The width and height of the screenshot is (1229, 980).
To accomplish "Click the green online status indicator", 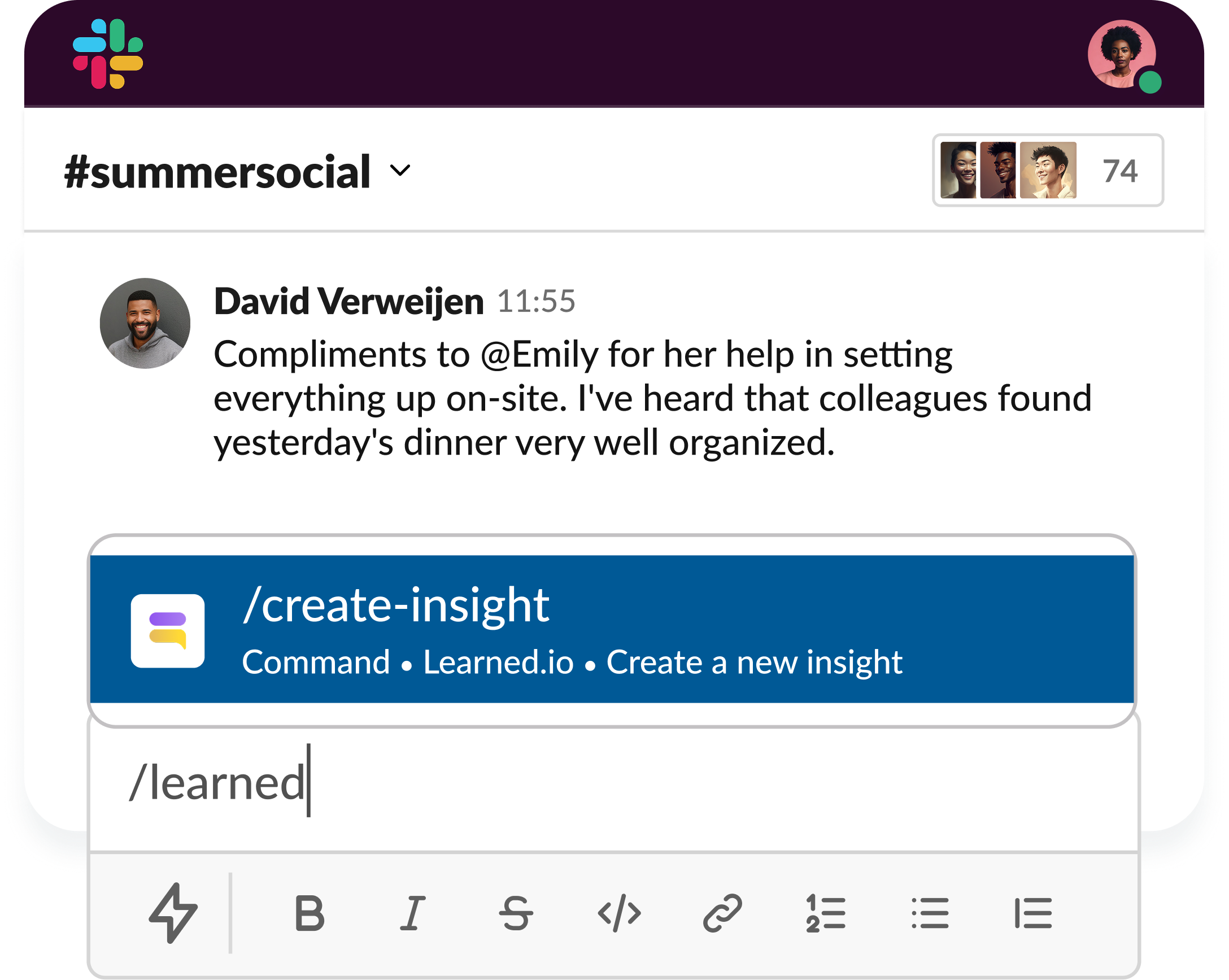I will (1150, 82).
